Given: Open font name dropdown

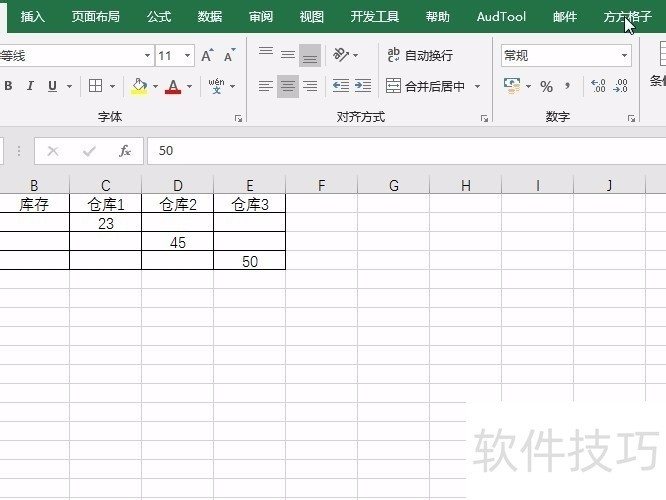Looking at the screenshot, I should 147,55.
